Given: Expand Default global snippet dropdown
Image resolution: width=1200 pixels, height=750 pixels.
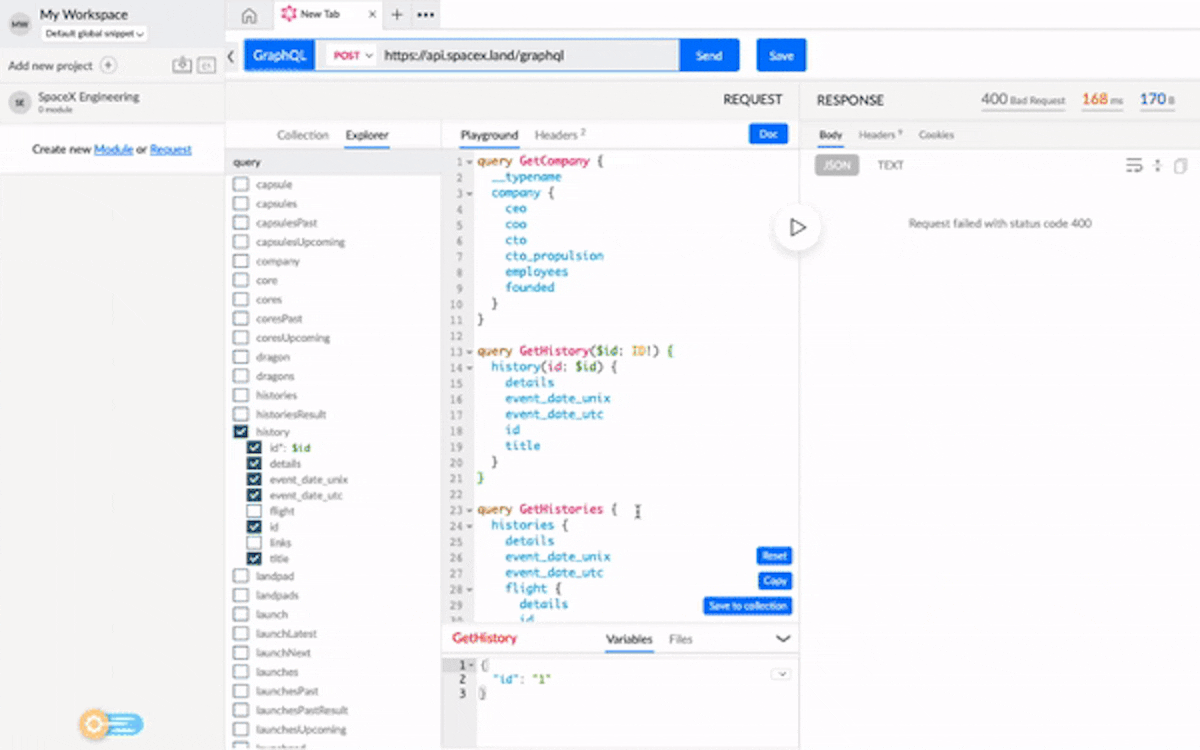Looking at the screenshot, I should (95, 34).
